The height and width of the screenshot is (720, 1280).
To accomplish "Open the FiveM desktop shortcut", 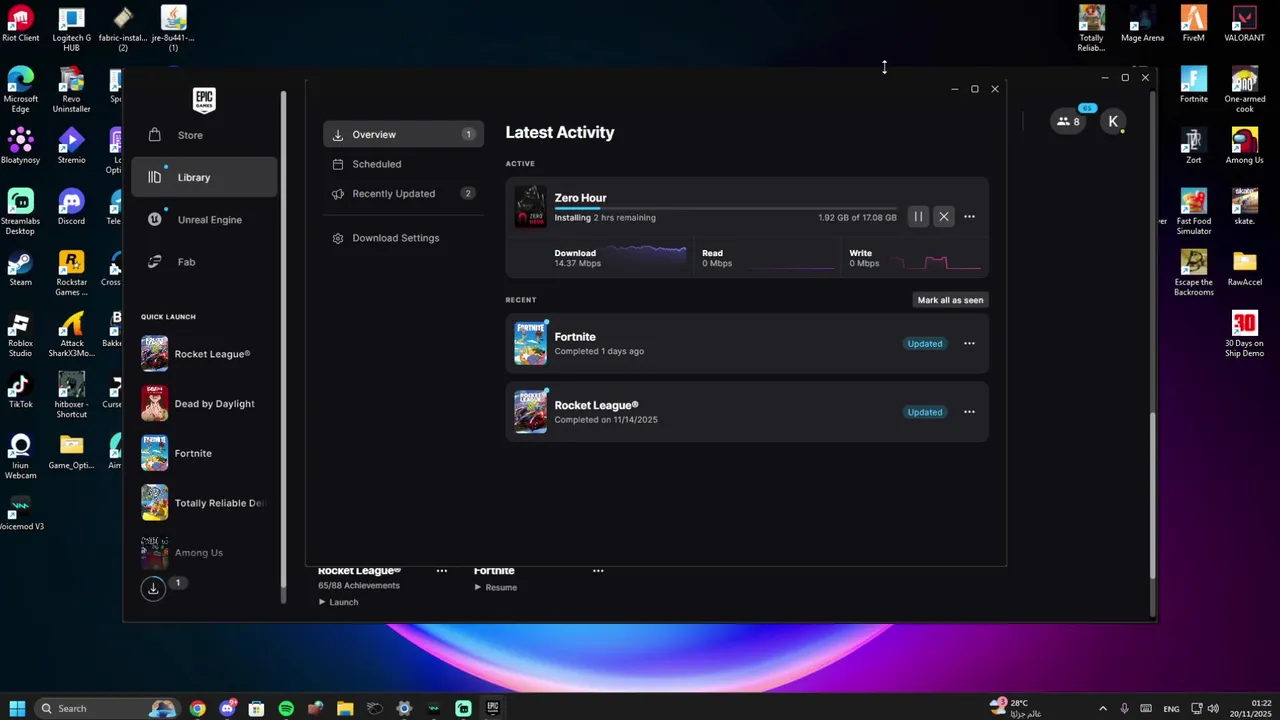I will 1194,24.
